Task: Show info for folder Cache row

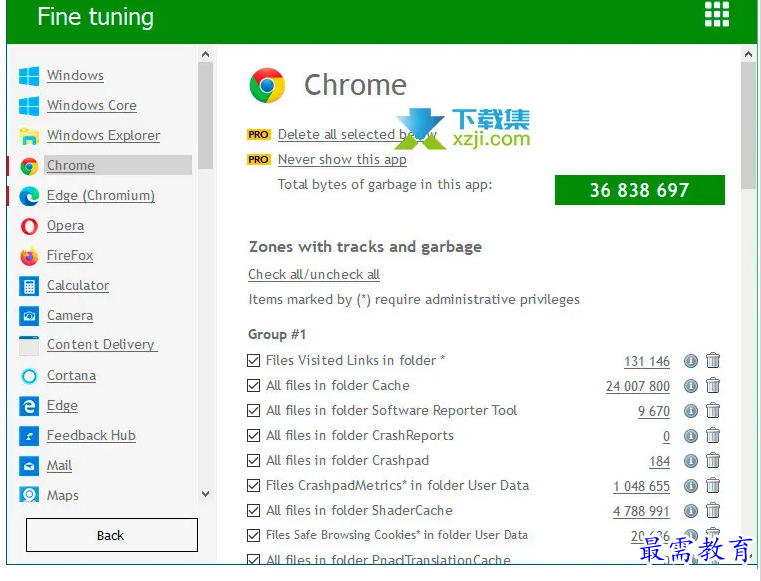Action: point(691,386)
